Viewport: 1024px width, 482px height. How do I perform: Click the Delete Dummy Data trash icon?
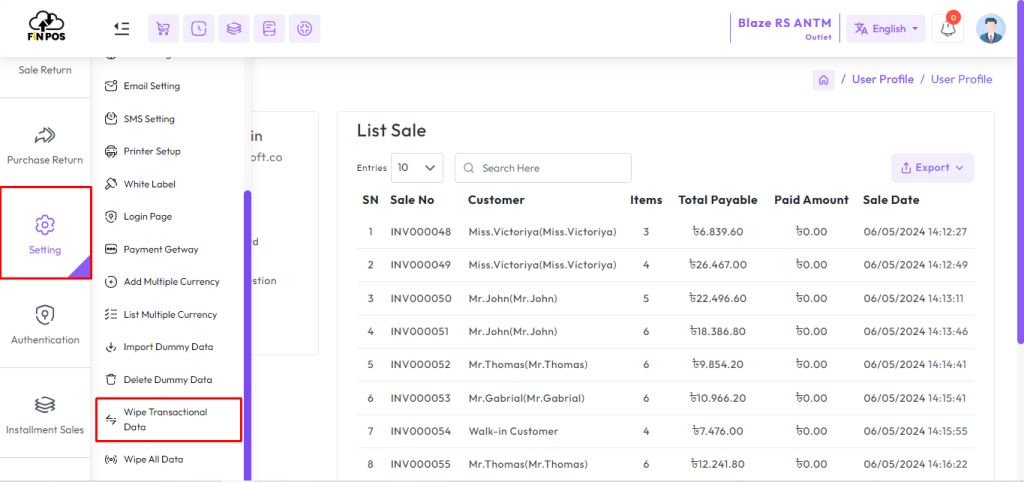coord(111,379)
